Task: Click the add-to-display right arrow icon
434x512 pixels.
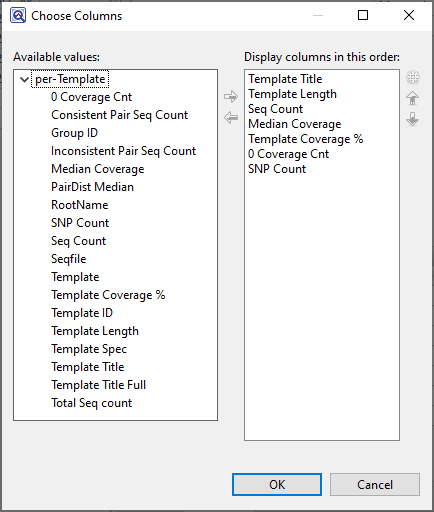Action: click(x=231, y=97)
